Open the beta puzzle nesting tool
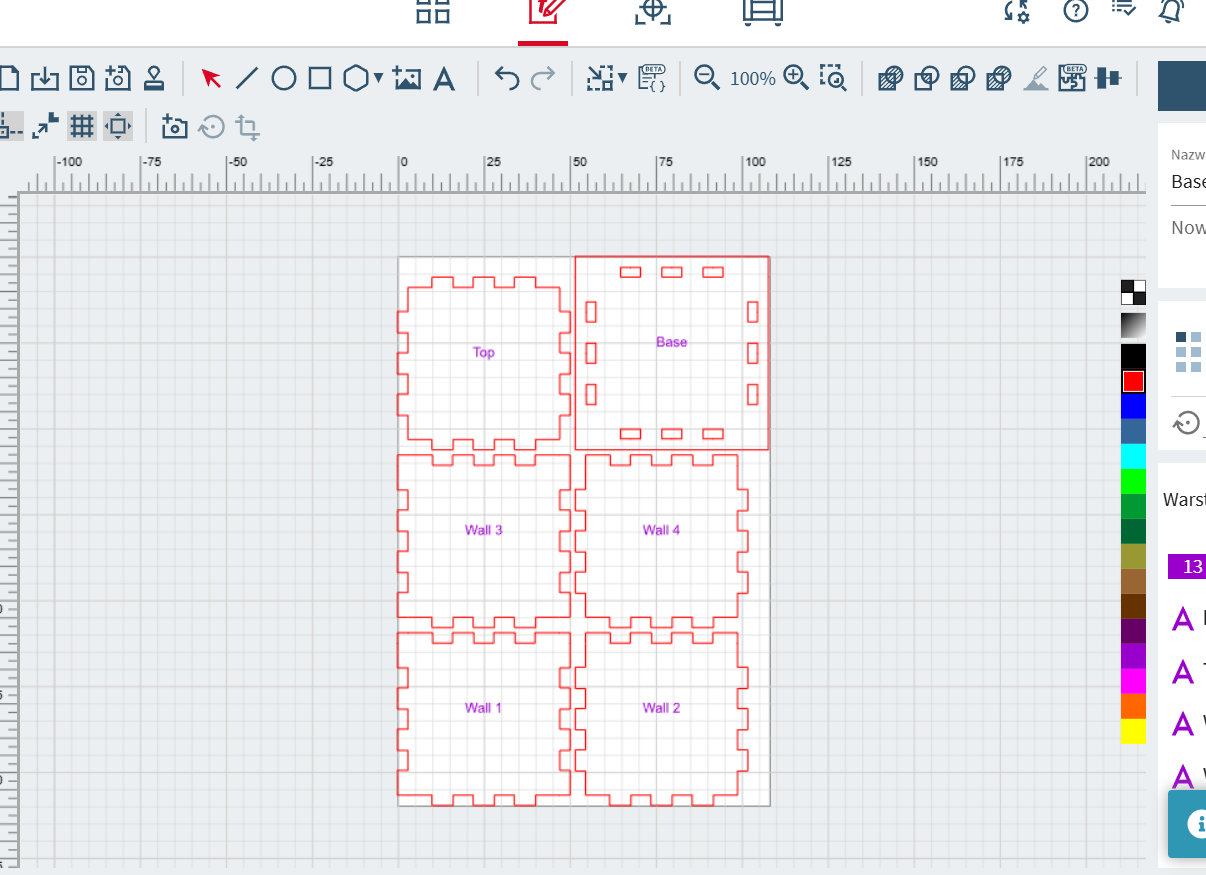This screenshot has width=1206, height=875. pos(1073,78)
